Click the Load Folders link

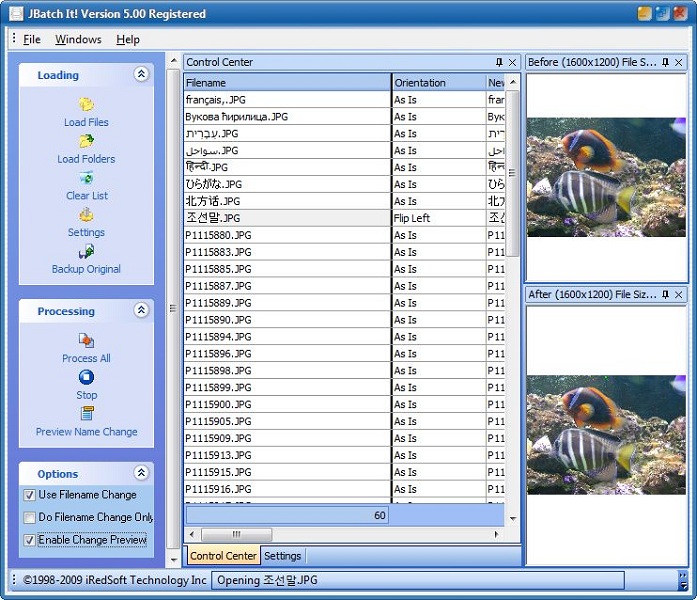[86, 159]
